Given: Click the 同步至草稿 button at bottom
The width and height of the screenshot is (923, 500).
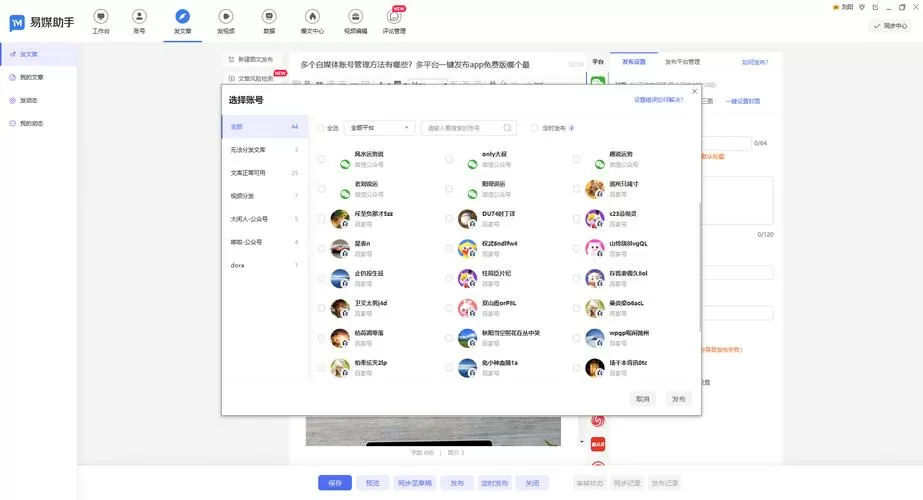Looking at the screenshot, I should coord(414,483).
